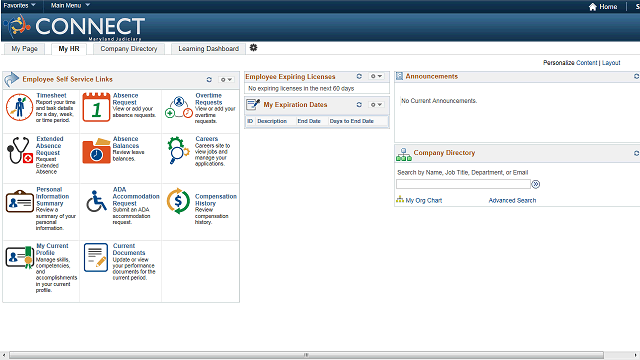Open the Overtime Requests icon

coord(179,107)
